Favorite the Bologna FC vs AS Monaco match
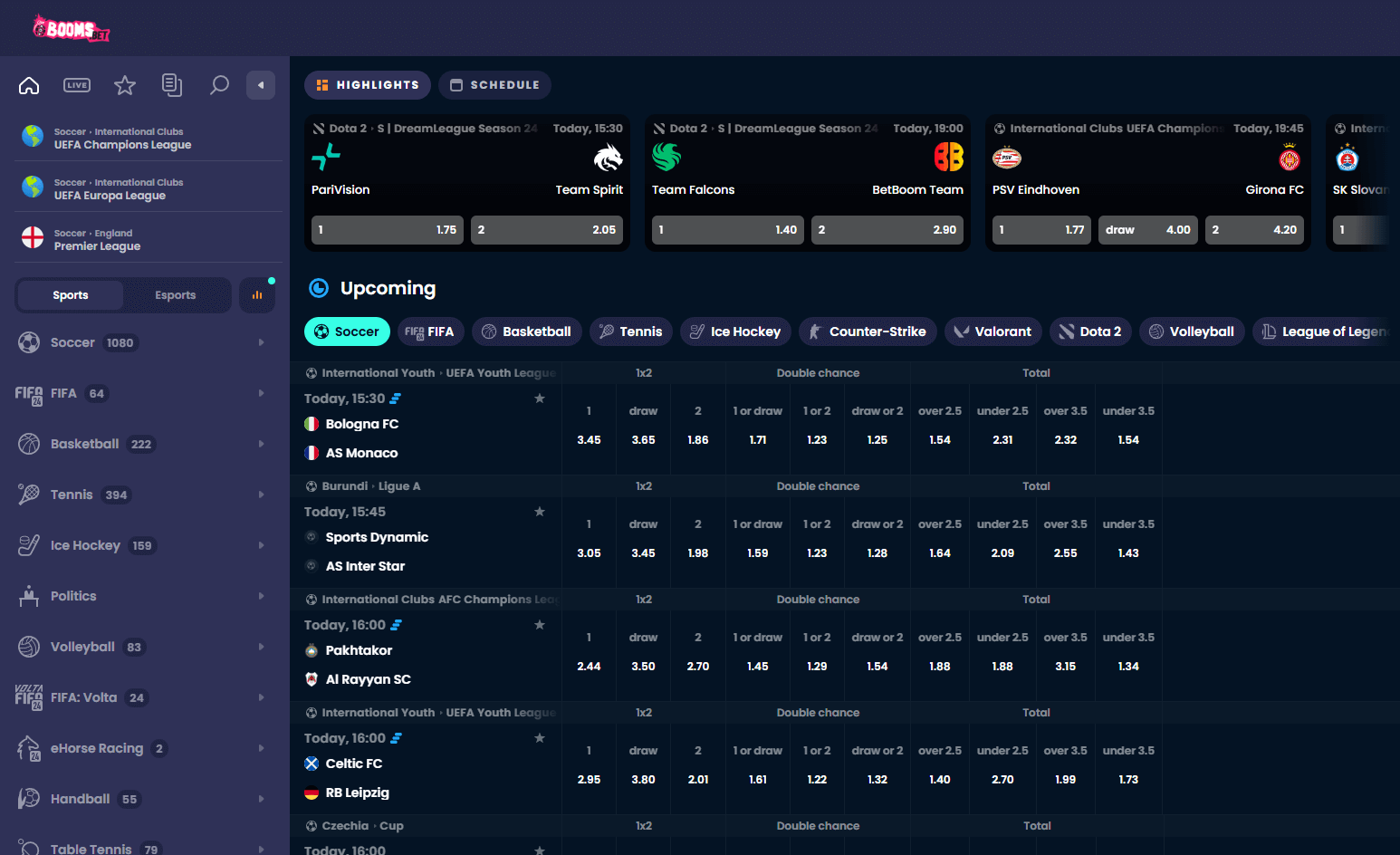The image size is (1400, 855). coord(540,399)
